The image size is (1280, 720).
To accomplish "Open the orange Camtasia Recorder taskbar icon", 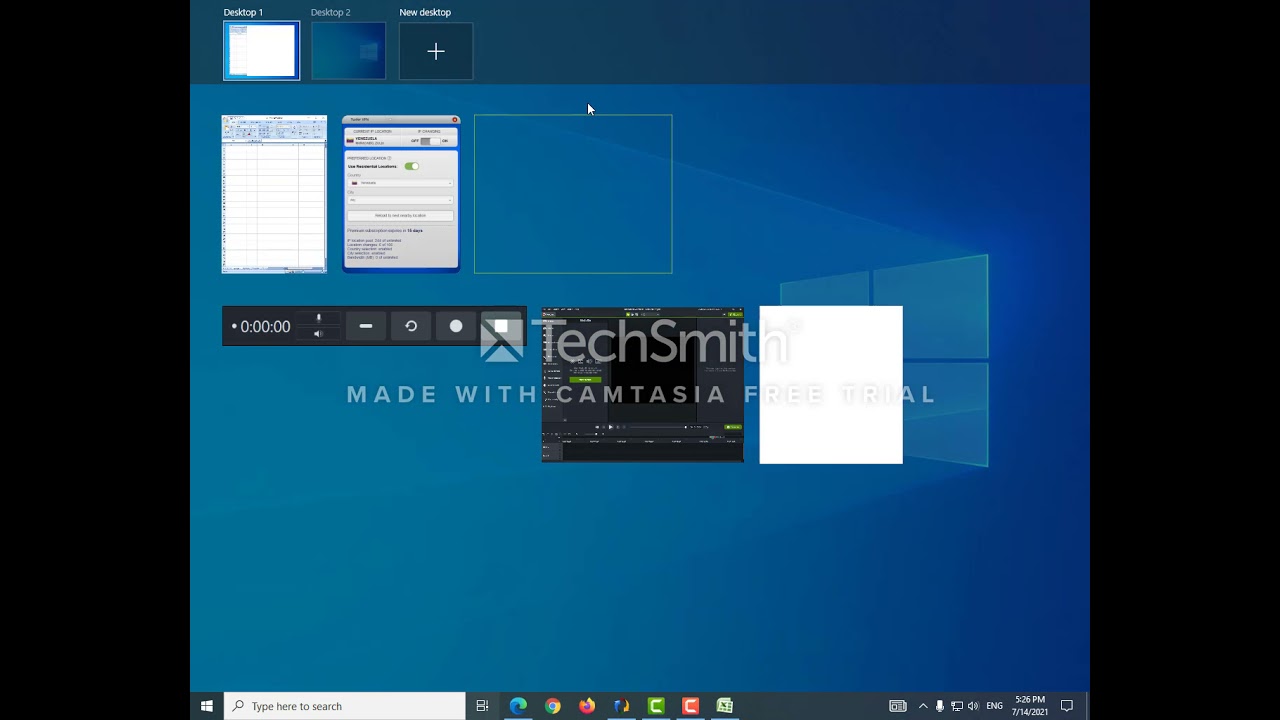I will (x=690, y=706).
